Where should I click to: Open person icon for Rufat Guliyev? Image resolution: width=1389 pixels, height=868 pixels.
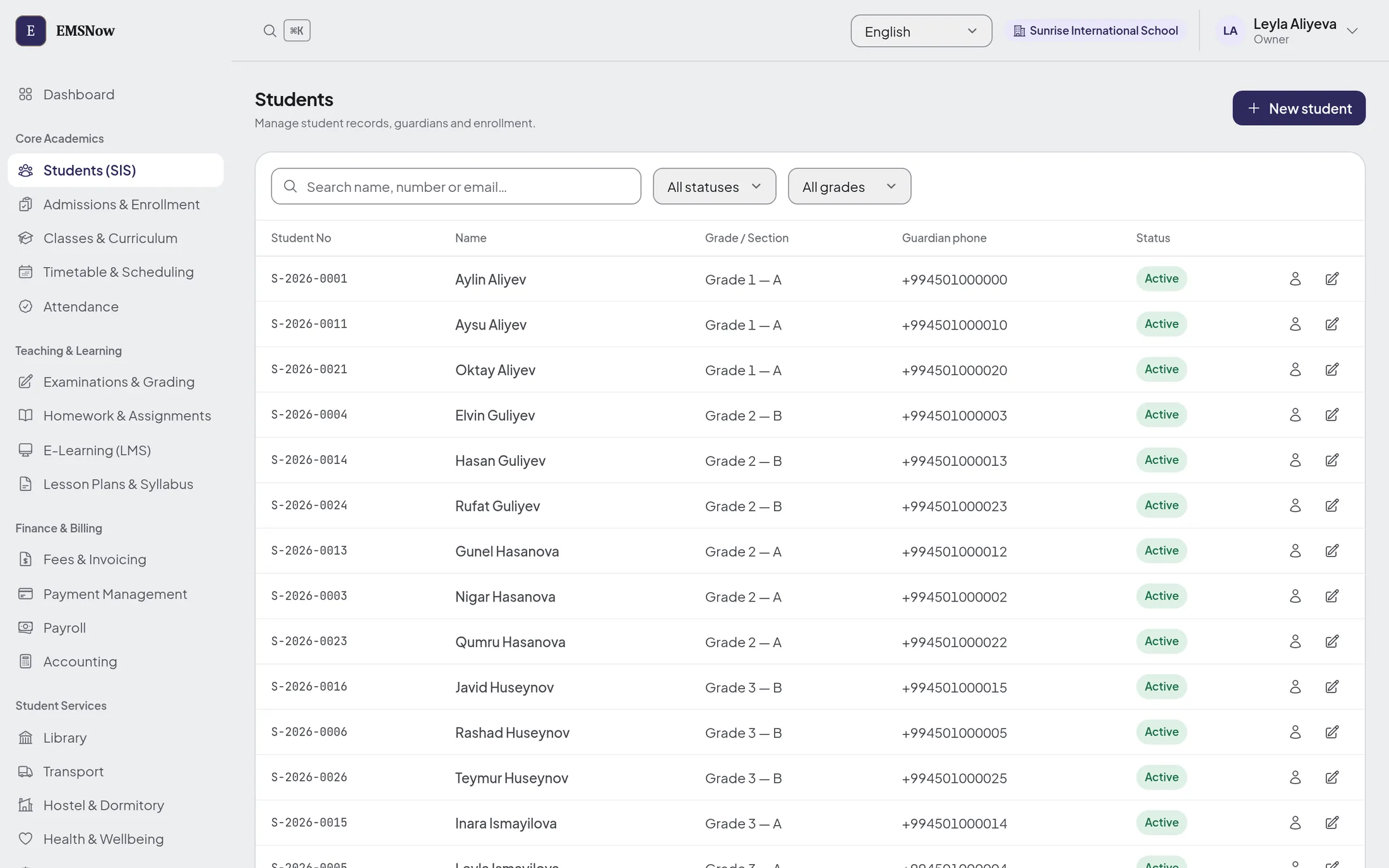click(x=1295, y=506)
